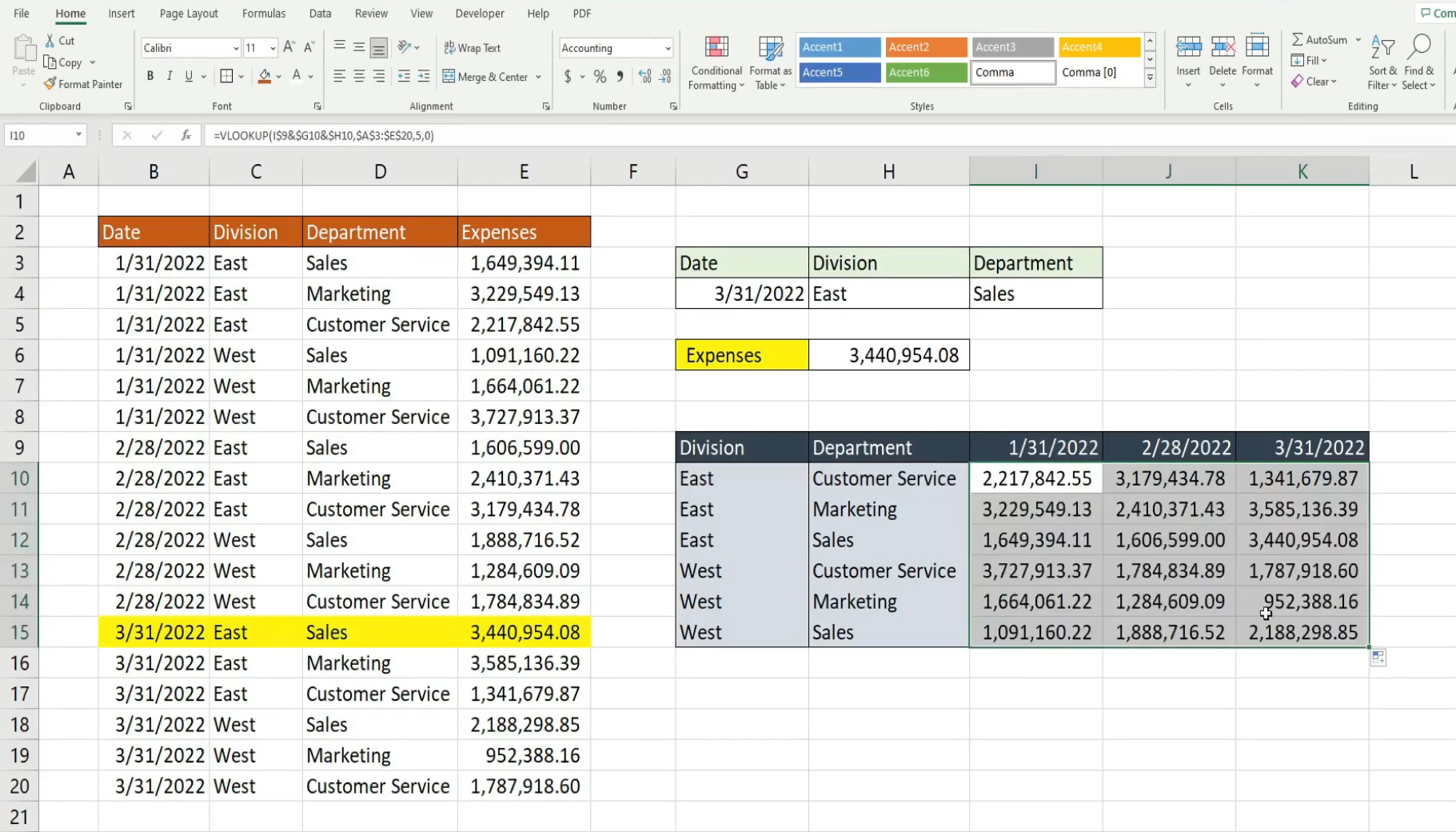Toggle Italic formatting
The height and width of the screenshot is (832, 1456).
coord(170,76)
